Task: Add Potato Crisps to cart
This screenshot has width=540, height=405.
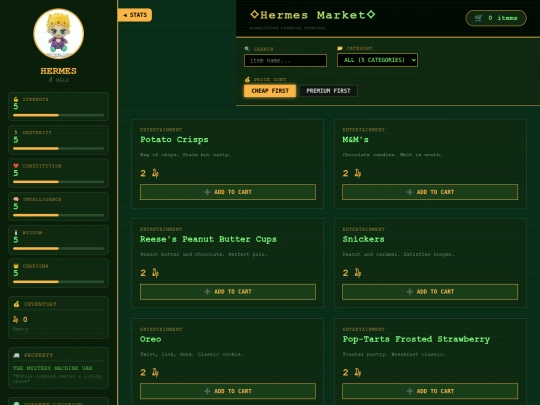Action: [228, 192]
